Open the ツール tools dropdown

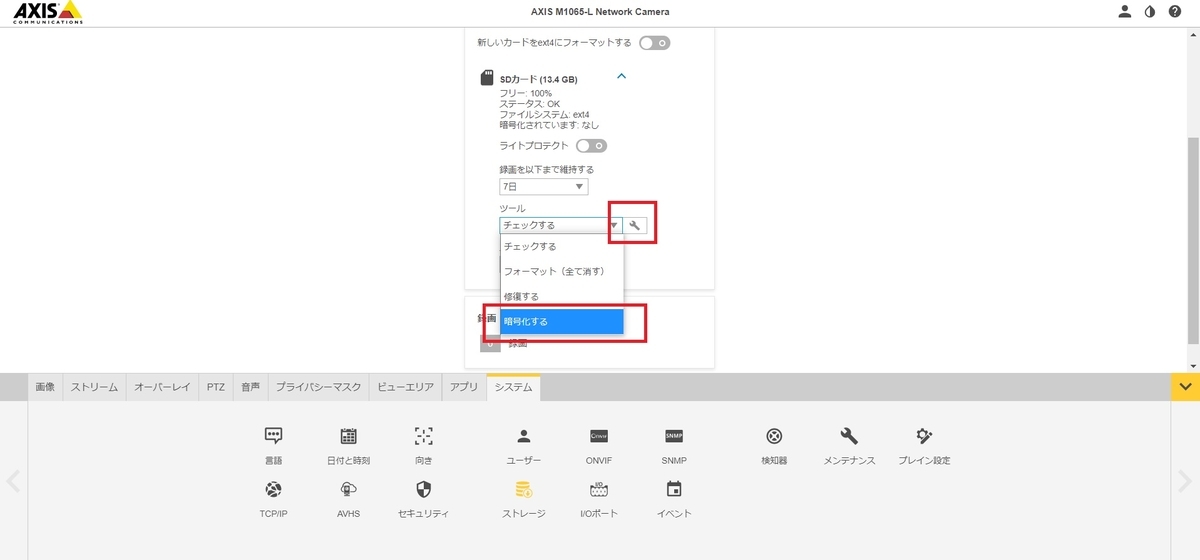tap(560, 225)
